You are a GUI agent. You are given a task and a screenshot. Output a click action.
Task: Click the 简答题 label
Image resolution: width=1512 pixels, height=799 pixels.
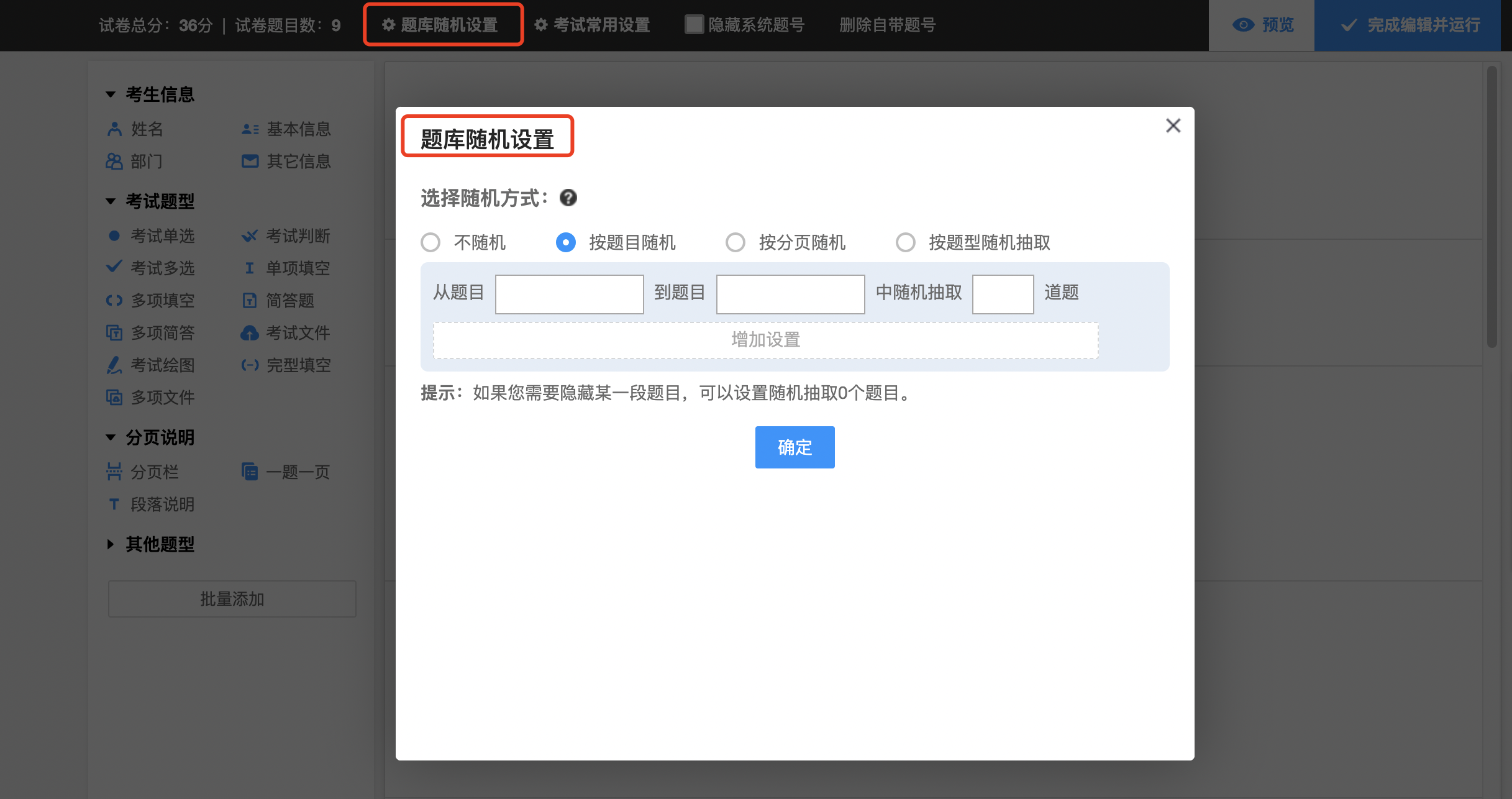[290, 301]
